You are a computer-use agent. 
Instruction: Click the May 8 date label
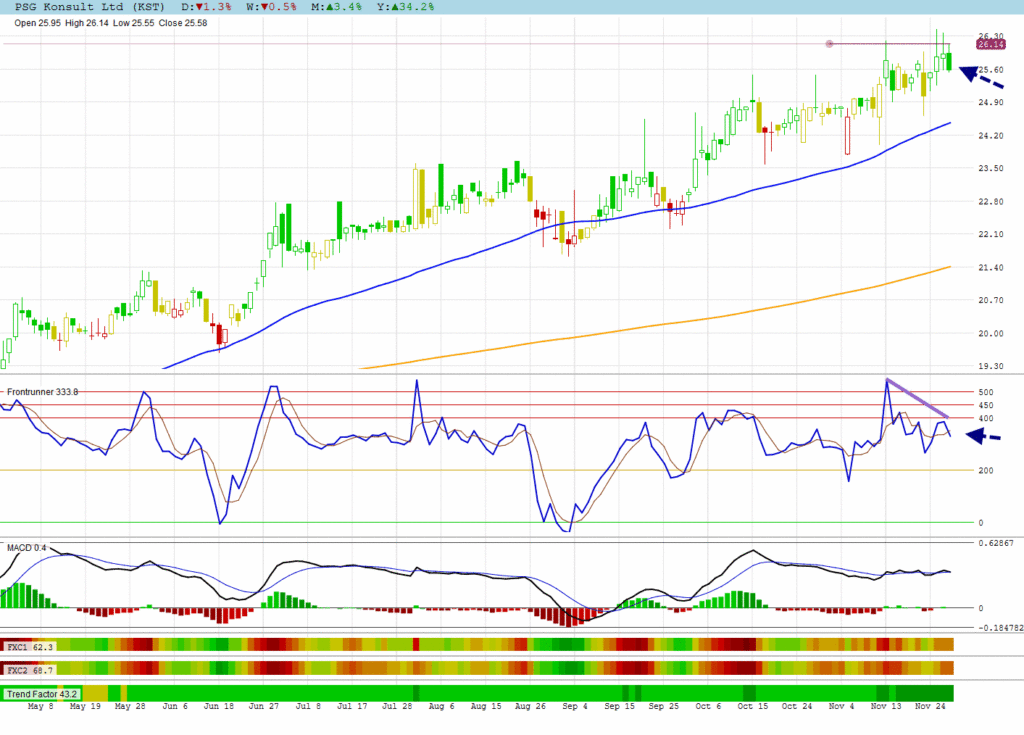41,706
